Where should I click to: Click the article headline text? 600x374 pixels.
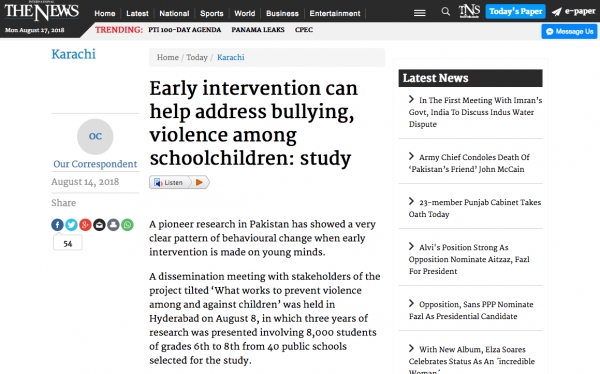253,123
